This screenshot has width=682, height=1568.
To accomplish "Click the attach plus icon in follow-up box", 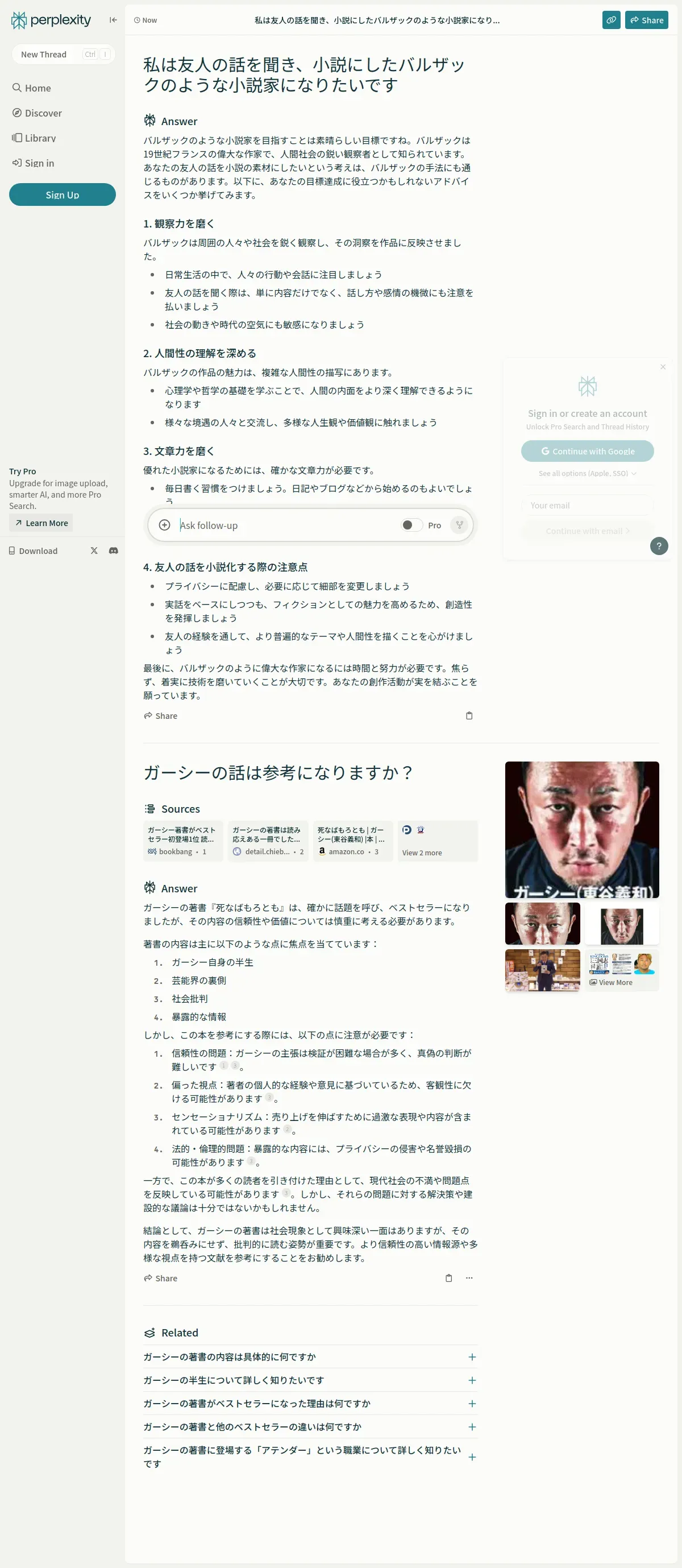I will 164,526.
